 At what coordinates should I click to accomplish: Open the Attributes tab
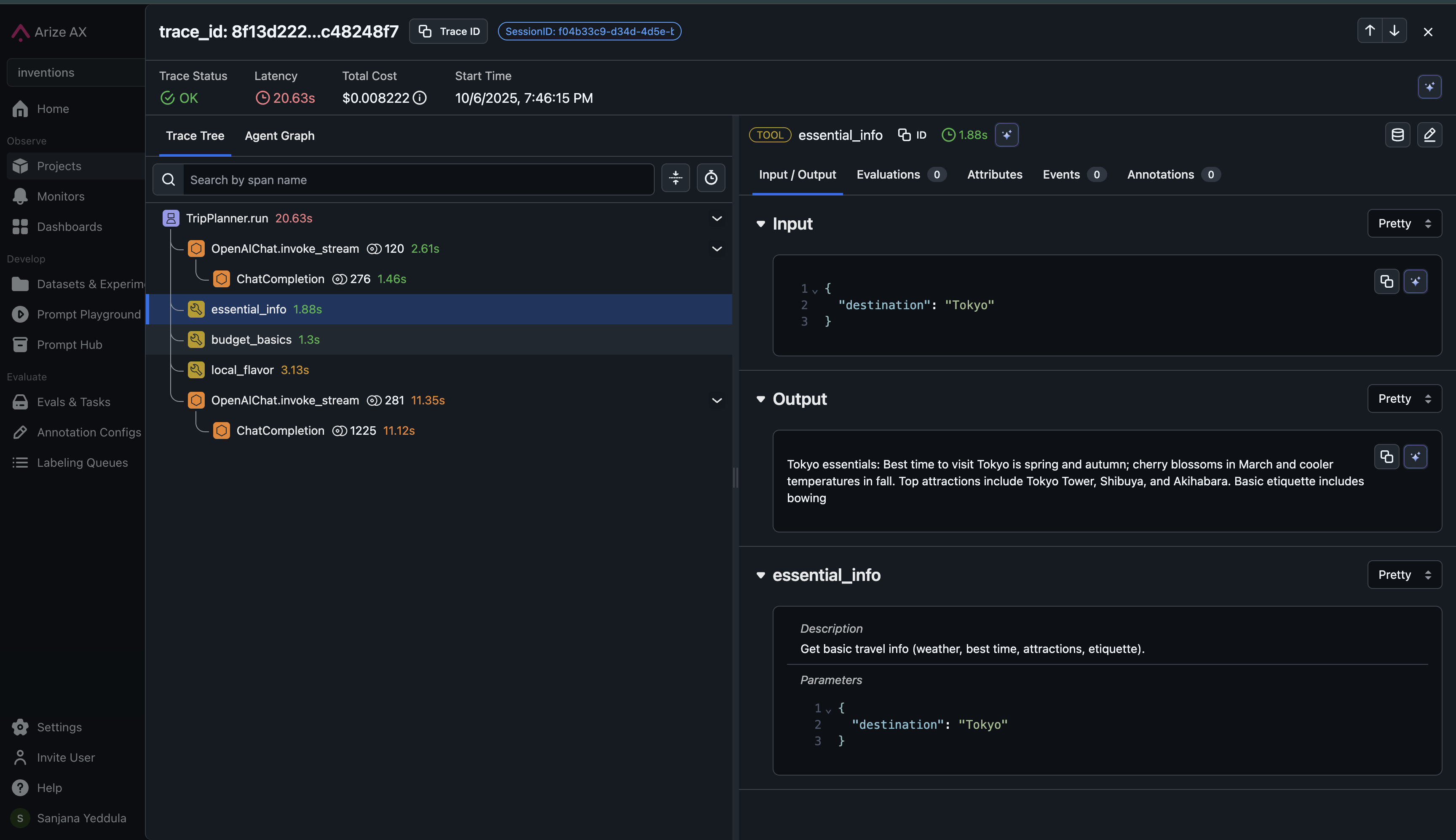pos(995,174)
